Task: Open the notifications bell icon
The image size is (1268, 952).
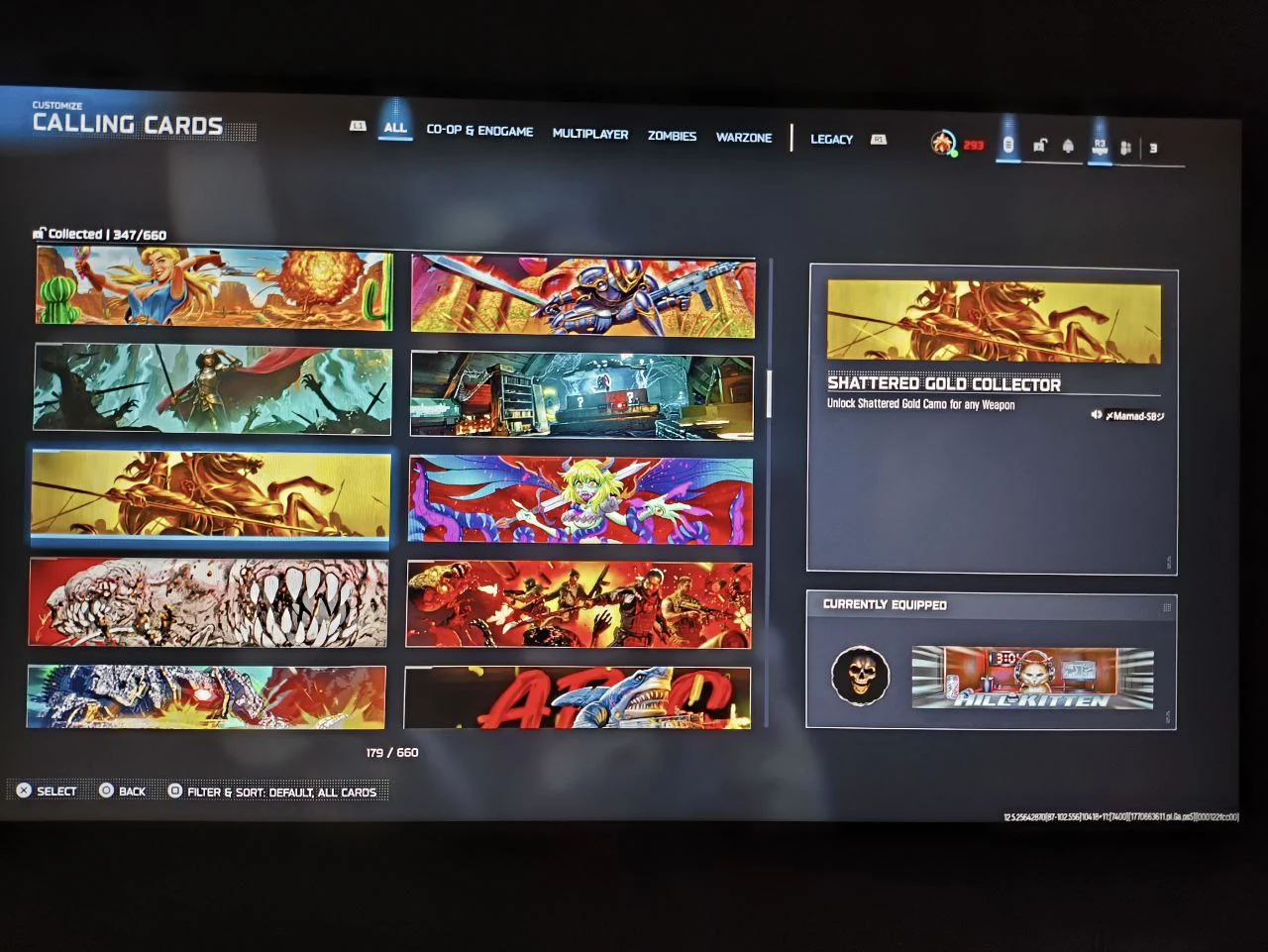Action: click(1068, 147)
